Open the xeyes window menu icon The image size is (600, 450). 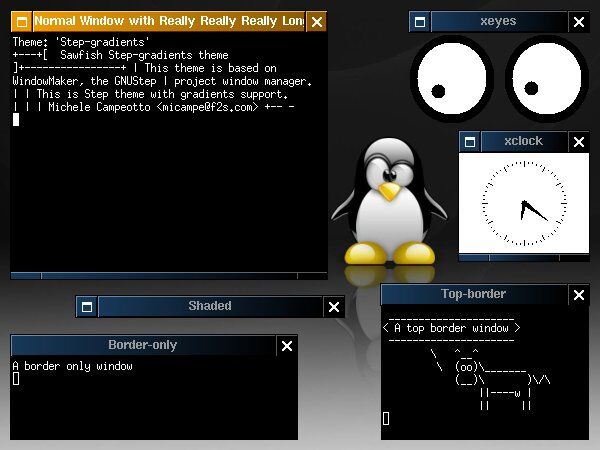(420, 22)
